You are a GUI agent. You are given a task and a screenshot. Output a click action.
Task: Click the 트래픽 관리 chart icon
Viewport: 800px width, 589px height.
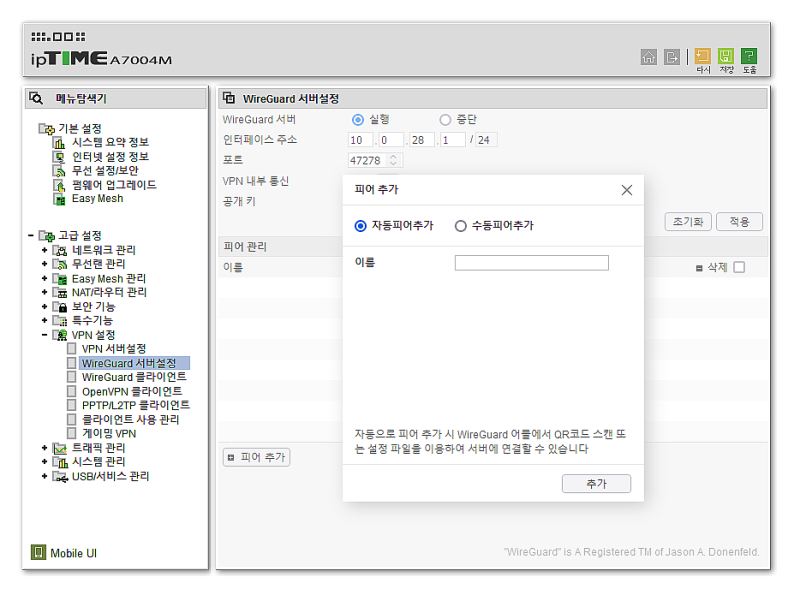[x=60, y=448]
